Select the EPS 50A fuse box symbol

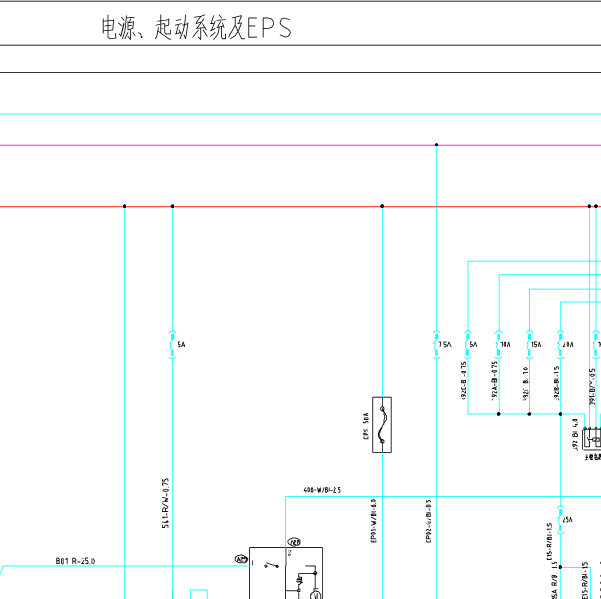click(x=382, y=425)
